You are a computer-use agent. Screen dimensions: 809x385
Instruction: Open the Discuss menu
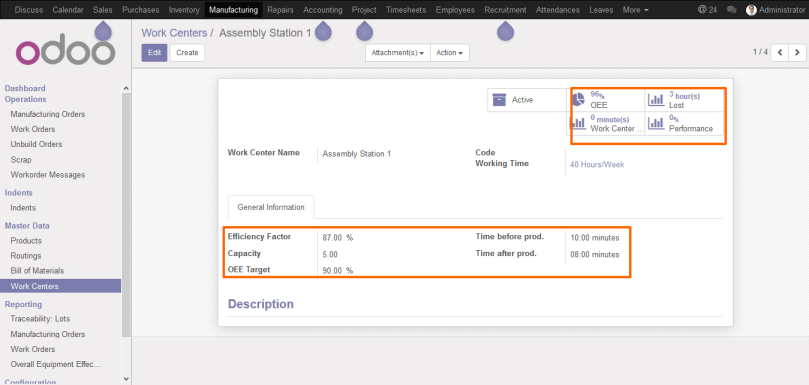[29, 10]
